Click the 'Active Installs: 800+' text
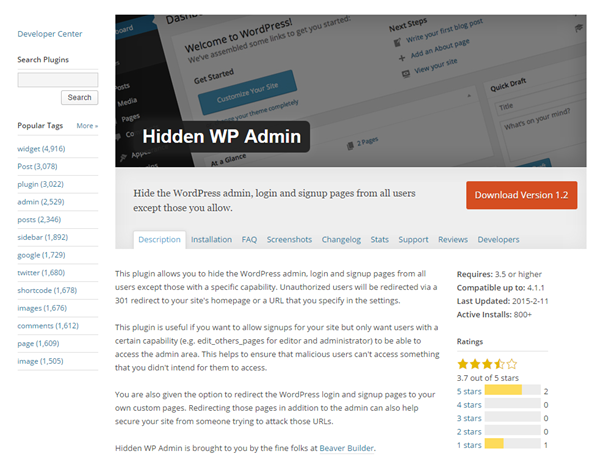This screenshot has width=600, height=461. click(494, 314)
